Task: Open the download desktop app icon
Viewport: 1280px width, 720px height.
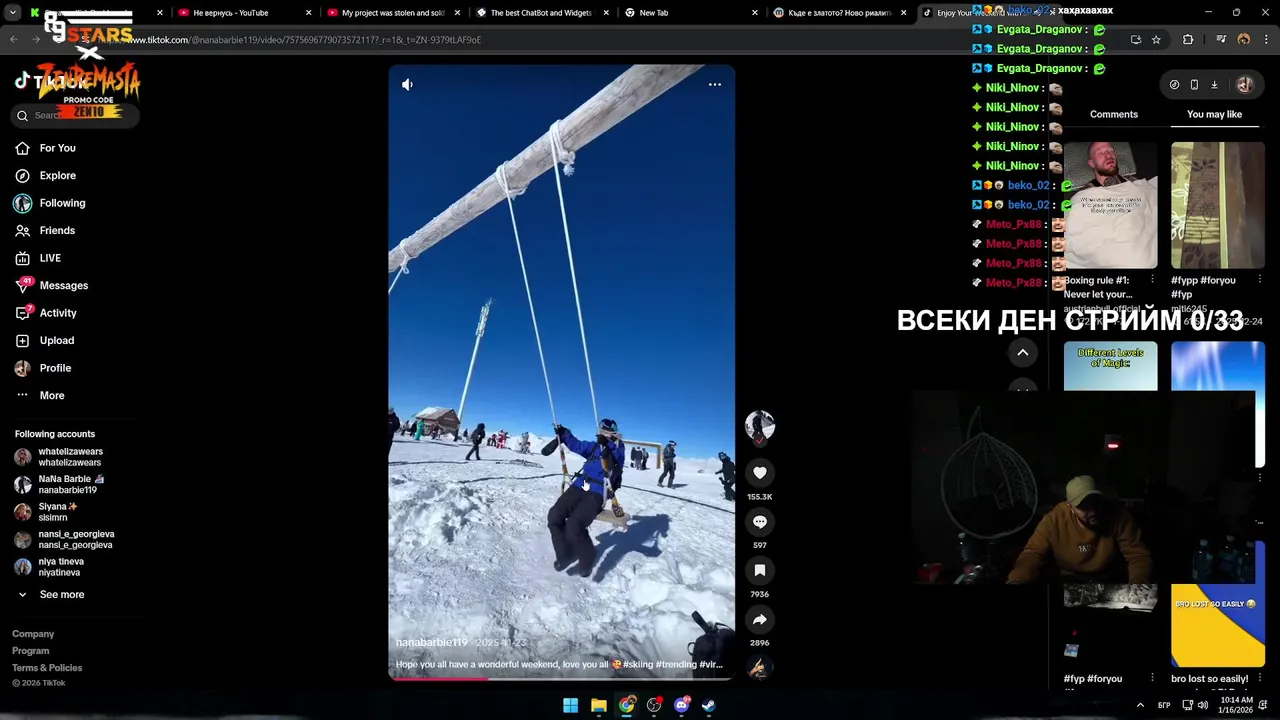Action: tap(1214, 85)
